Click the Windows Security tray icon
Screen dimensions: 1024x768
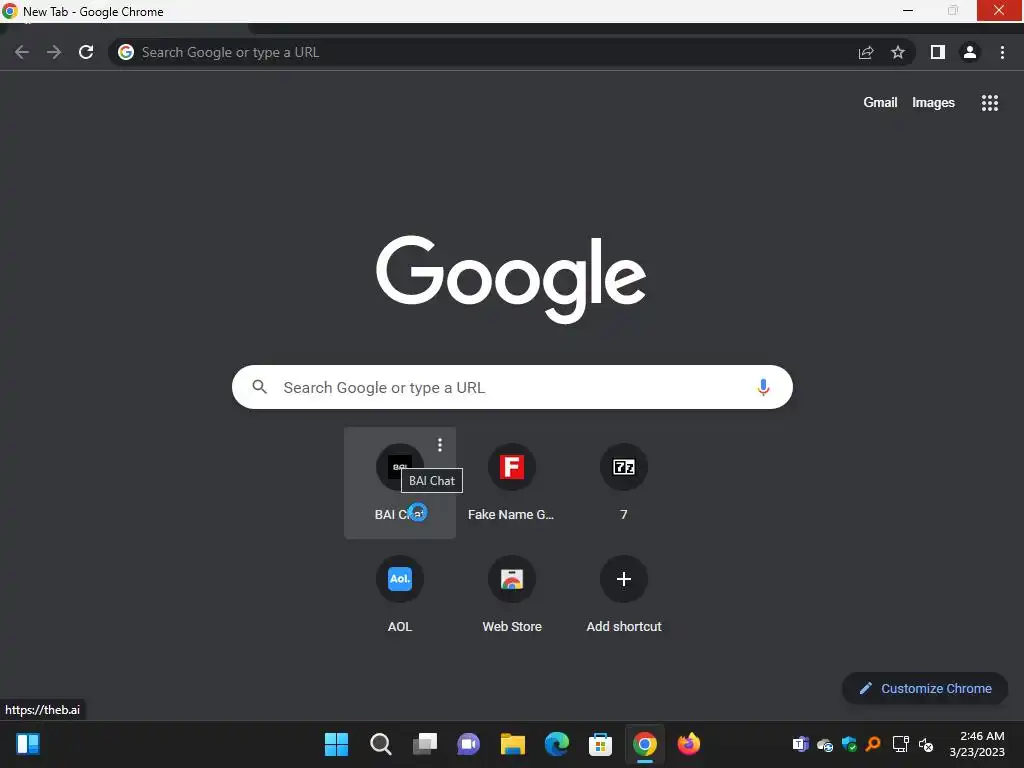point(849,744)
